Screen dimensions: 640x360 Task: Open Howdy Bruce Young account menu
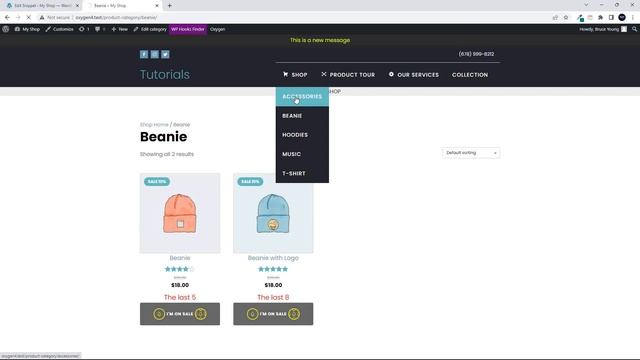point(603,29)
